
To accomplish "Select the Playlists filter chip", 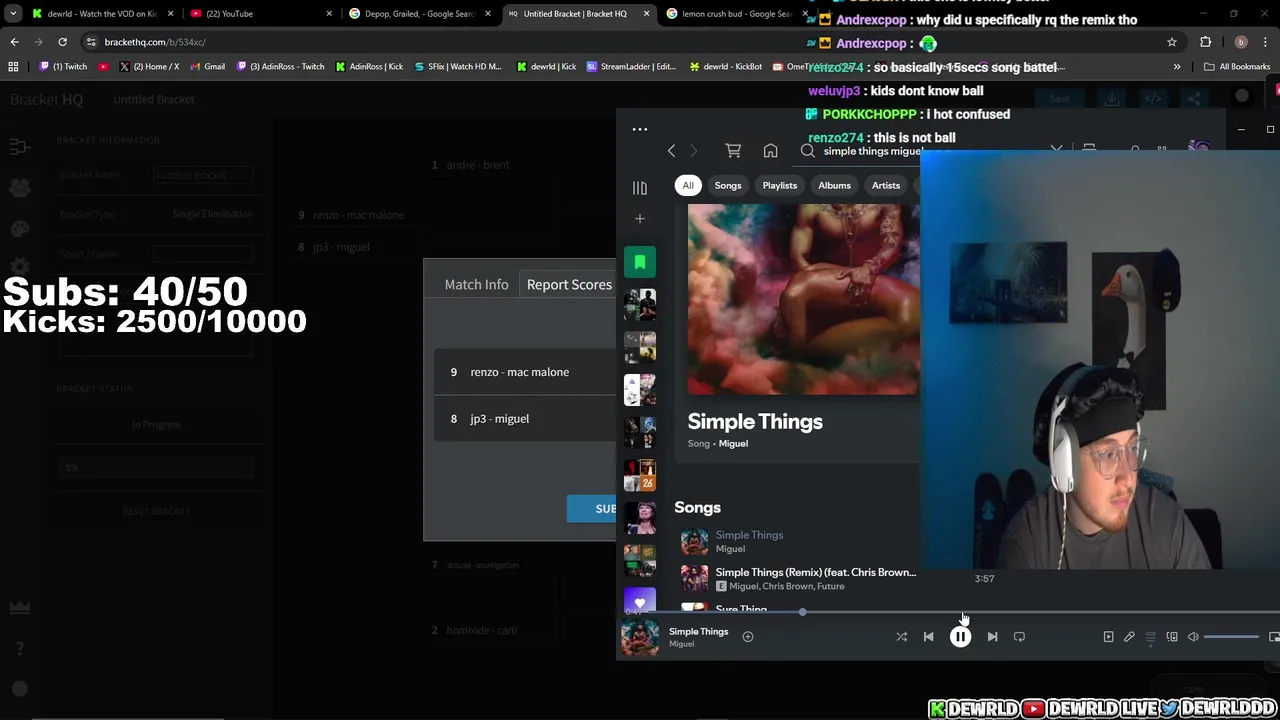I will tap(780, 185).
